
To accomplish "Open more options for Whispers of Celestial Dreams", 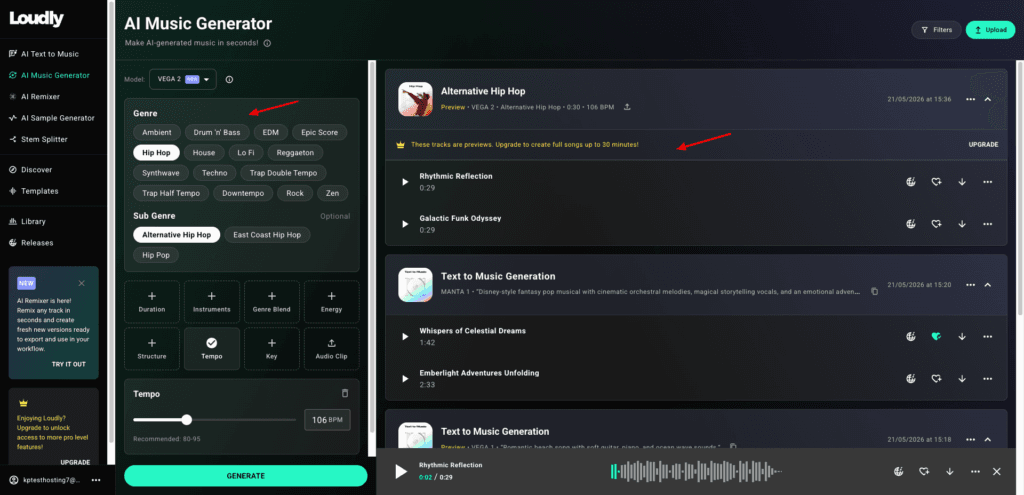I will (987, 336).
